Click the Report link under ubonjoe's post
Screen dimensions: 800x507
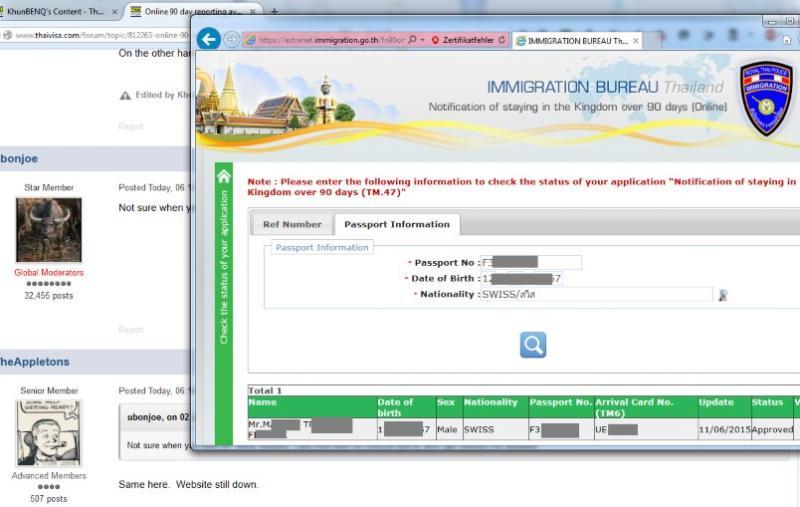(x=131, y=329)
